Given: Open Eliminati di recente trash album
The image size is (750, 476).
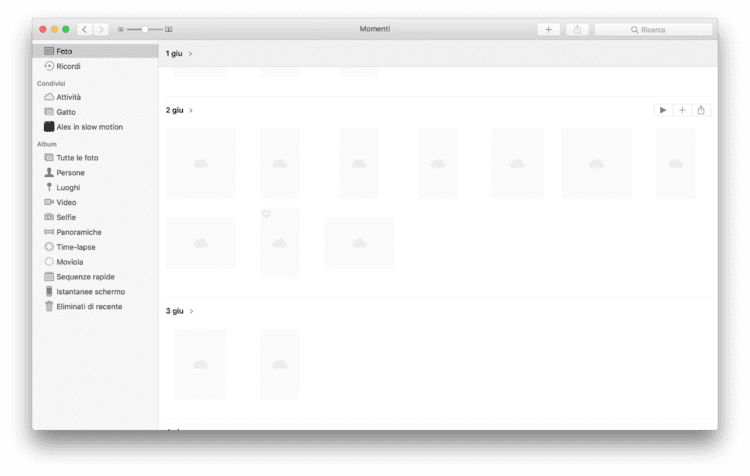Looking at the screenshot, I should pos(89,307).
